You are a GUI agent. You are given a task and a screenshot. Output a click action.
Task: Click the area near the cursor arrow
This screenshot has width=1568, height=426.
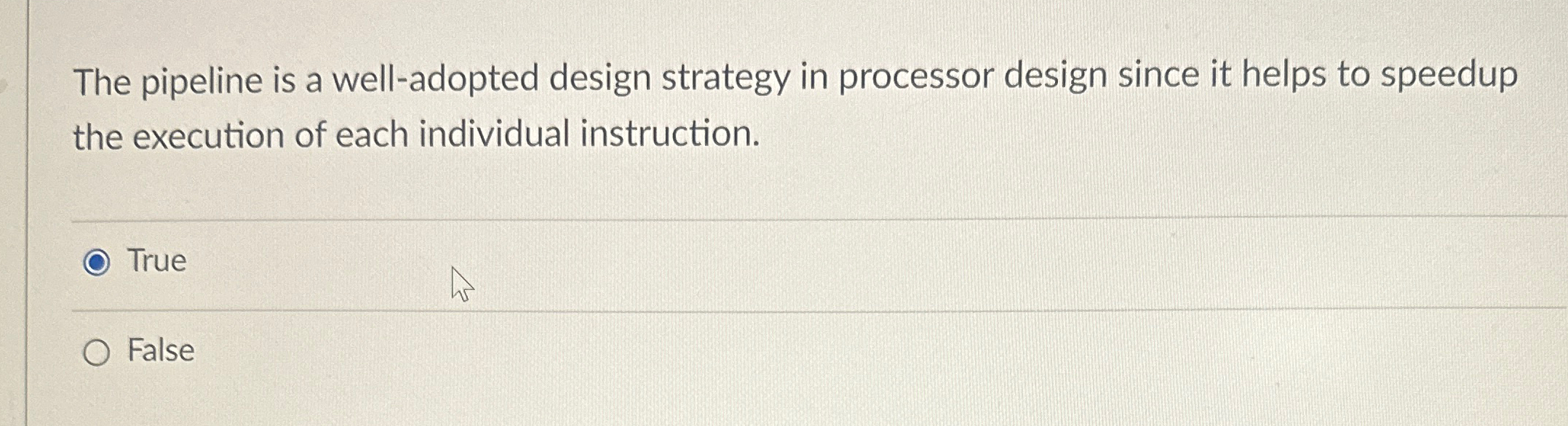pyautogui.click(x=461, y=285)
